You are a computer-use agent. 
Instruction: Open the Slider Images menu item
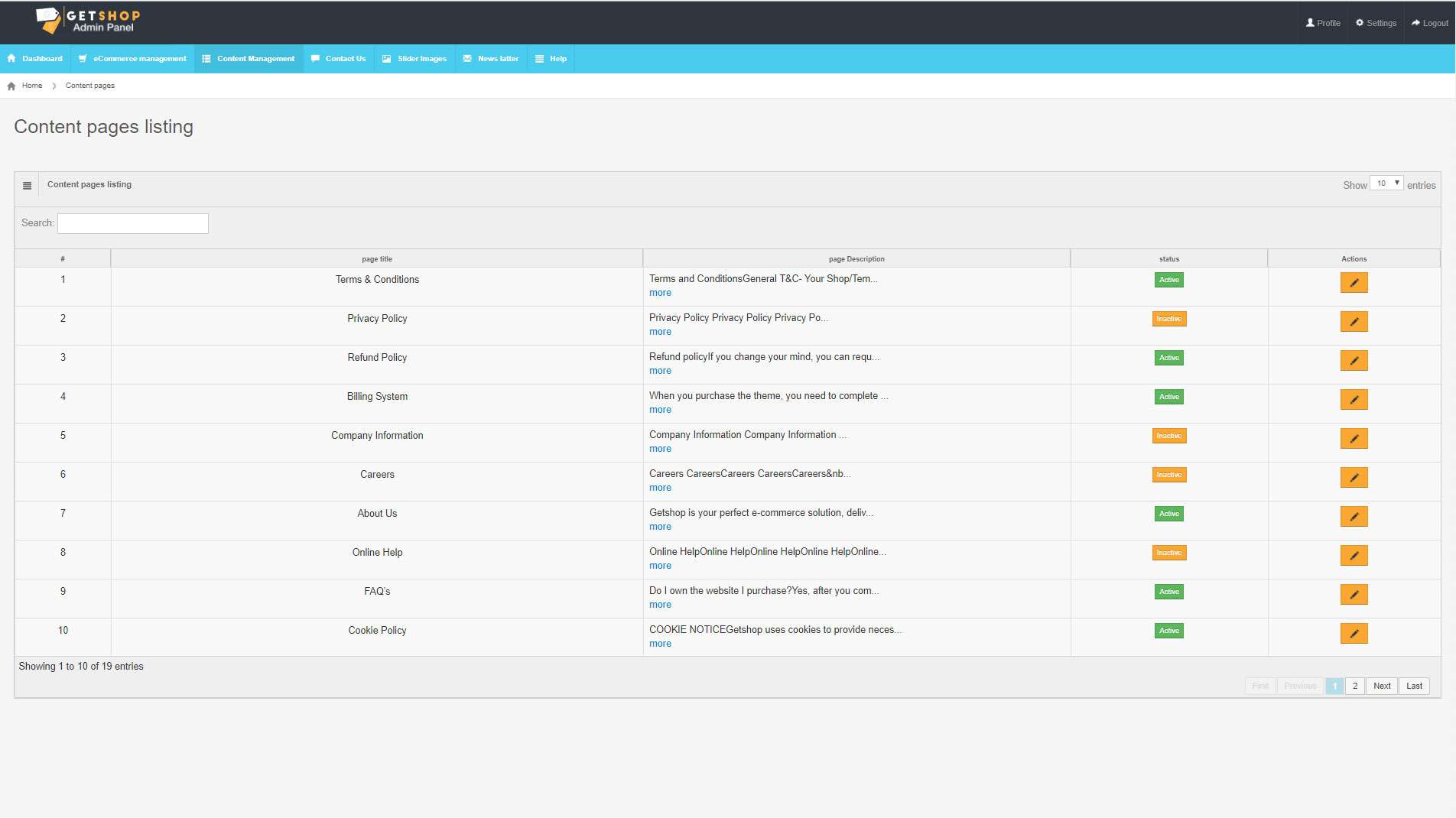[x=414, y=59]
